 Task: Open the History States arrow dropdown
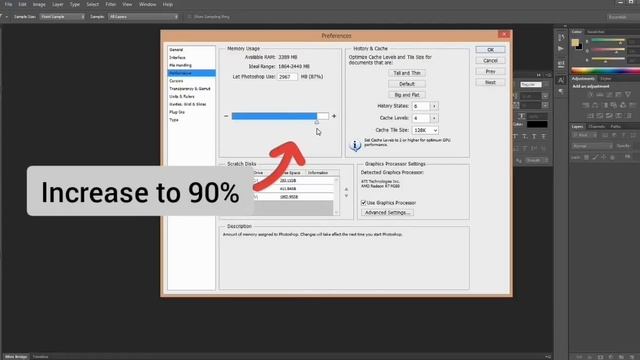click(x=434, y=106)
